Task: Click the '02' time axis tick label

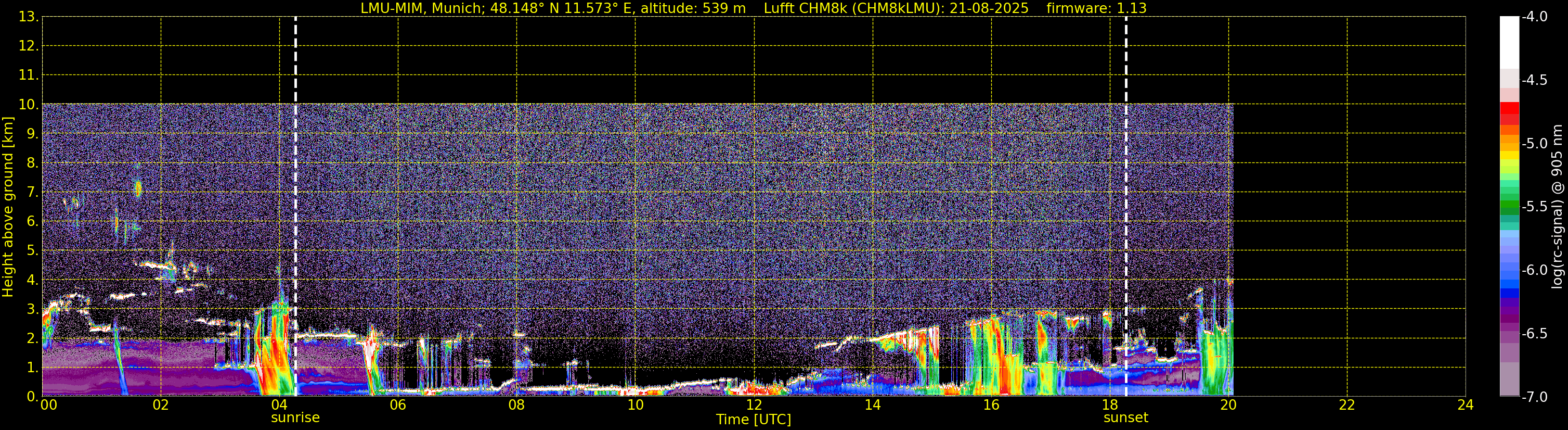Action: (x=161, y=405)
